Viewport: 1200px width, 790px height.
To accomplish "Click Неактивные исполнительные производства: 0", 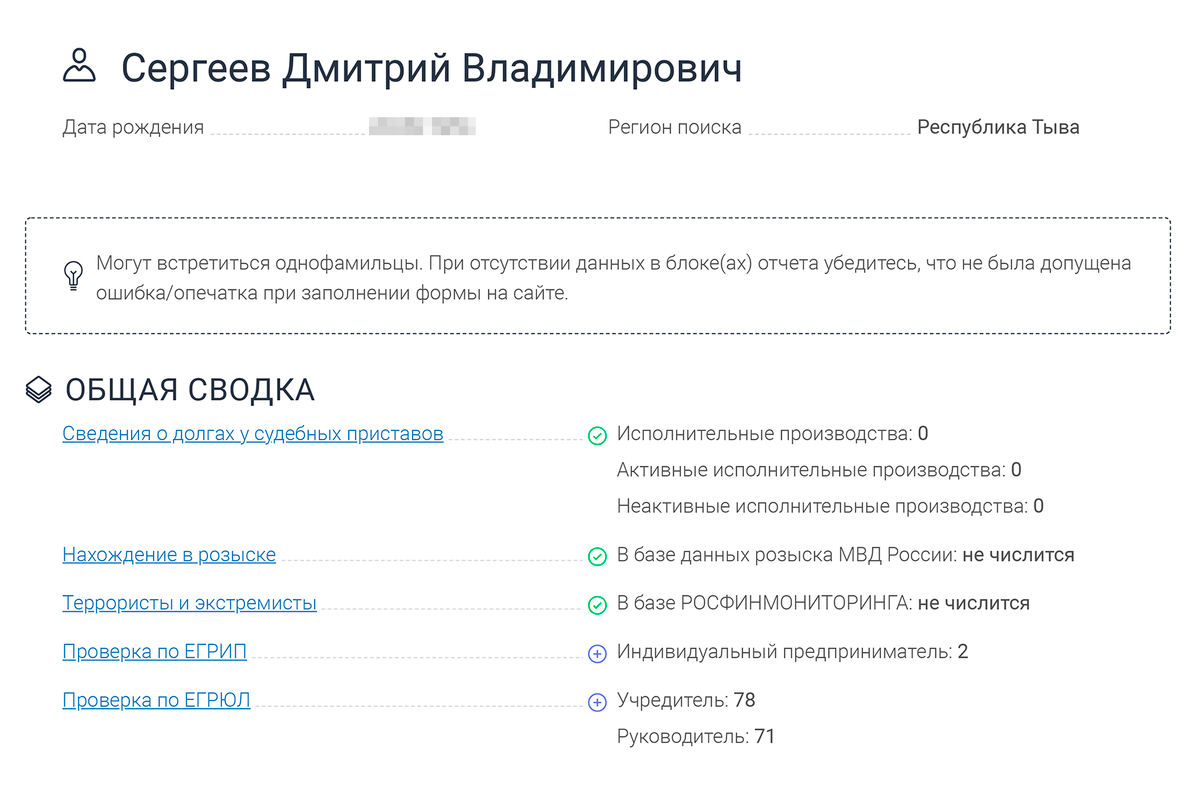I will click(830, 506).
